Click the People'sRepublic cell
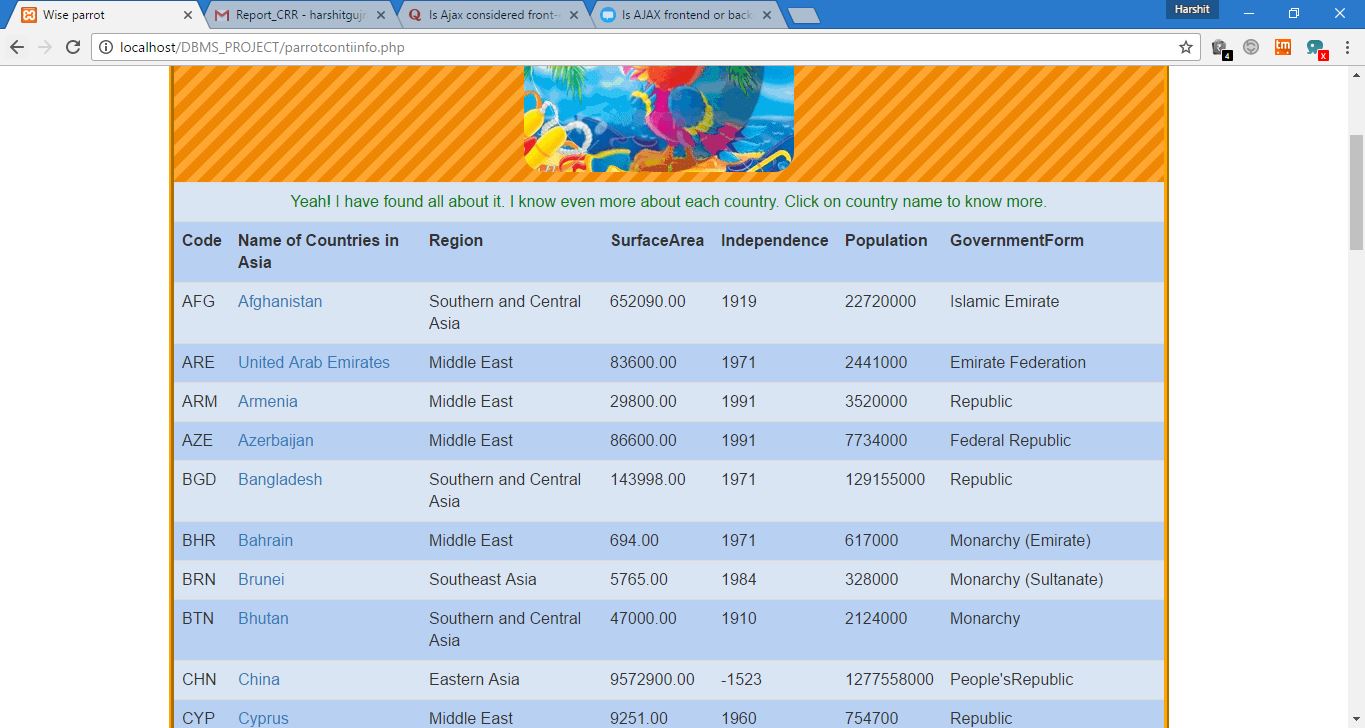 (1012, 679)
